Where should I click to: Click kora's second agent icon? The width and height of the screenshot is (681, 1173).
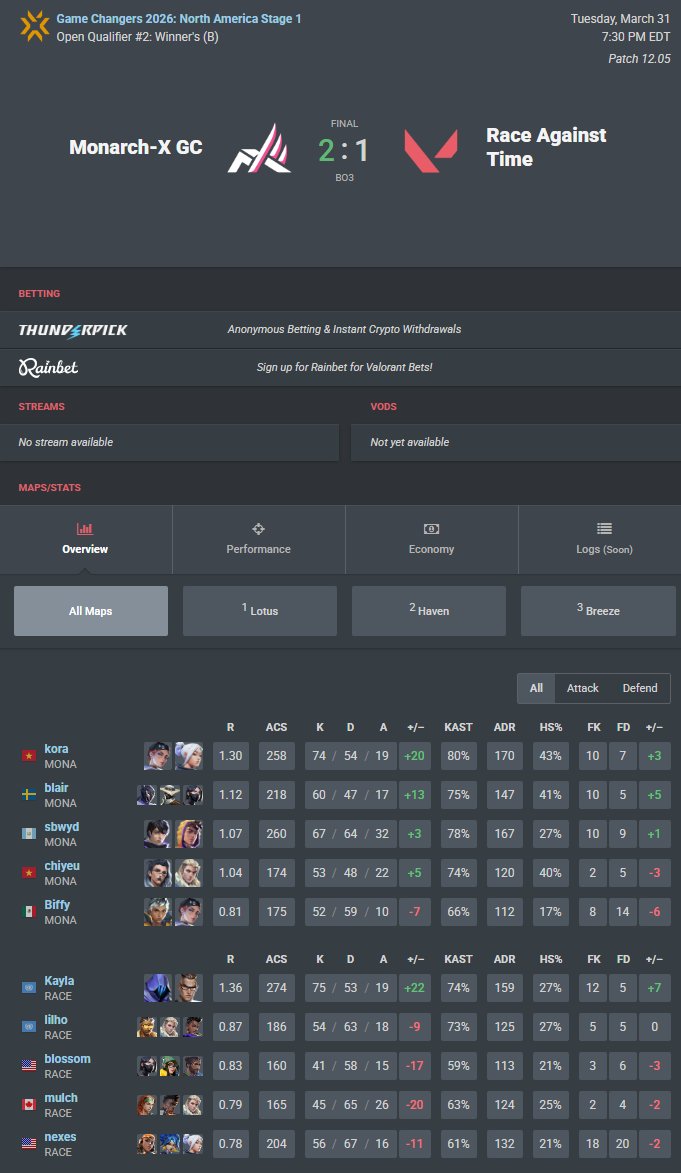[x=189, y=756]
